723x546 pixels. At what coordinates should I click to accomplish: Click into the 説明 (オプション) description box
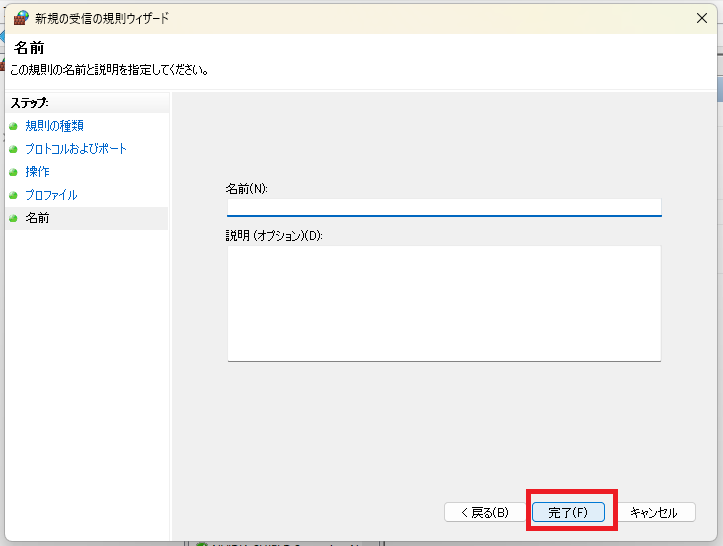444,303
